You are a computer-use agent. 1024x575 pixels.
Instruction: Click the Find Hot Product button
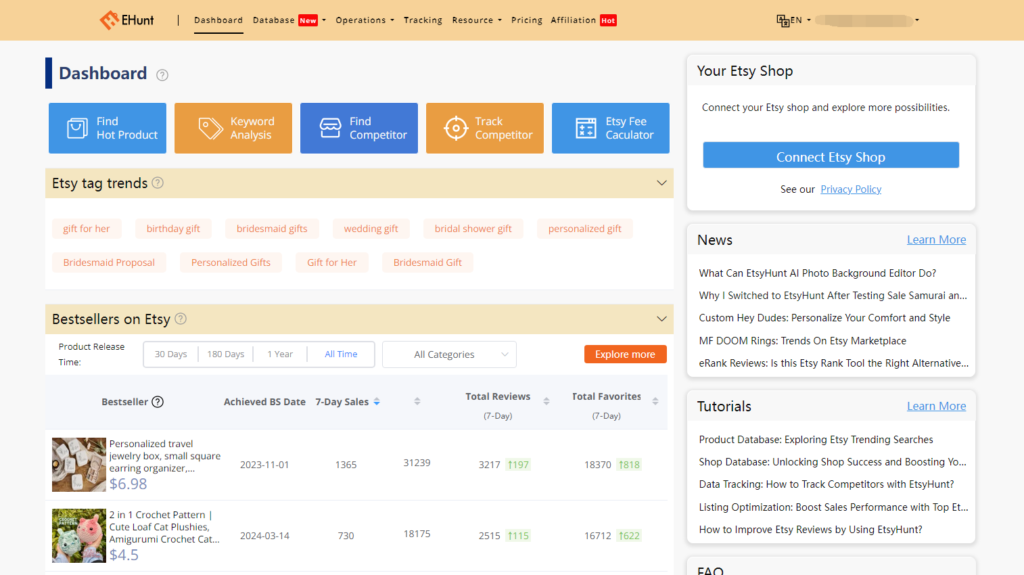[107, 128]
